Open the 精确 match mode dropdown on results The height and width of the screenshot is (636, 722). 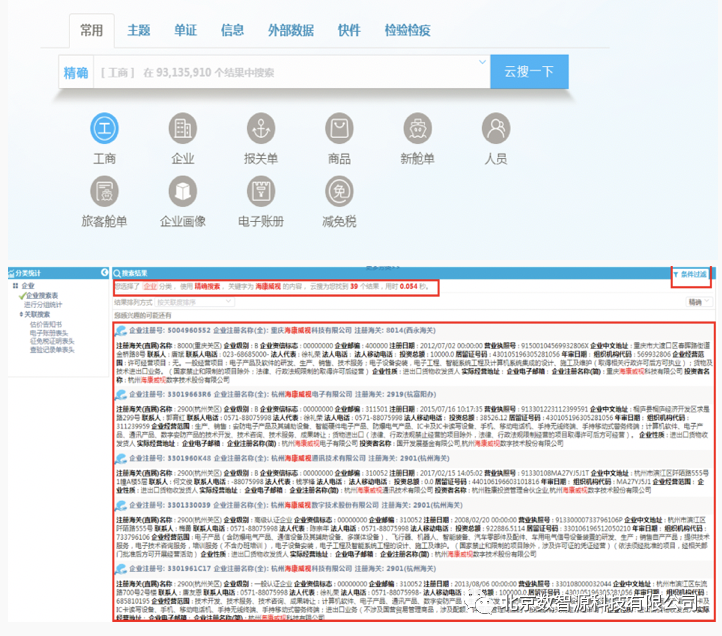(x=698, y=302)
